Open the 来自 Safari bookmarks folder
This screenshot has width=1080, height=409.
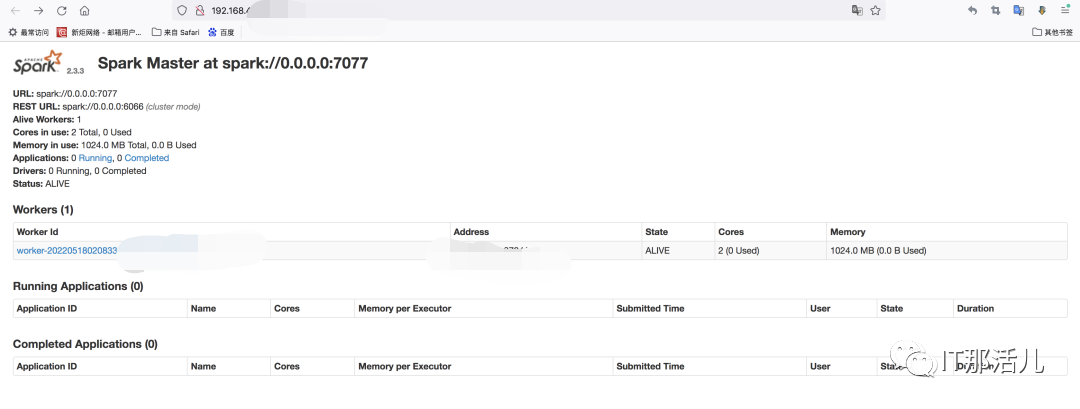(176, 32)
